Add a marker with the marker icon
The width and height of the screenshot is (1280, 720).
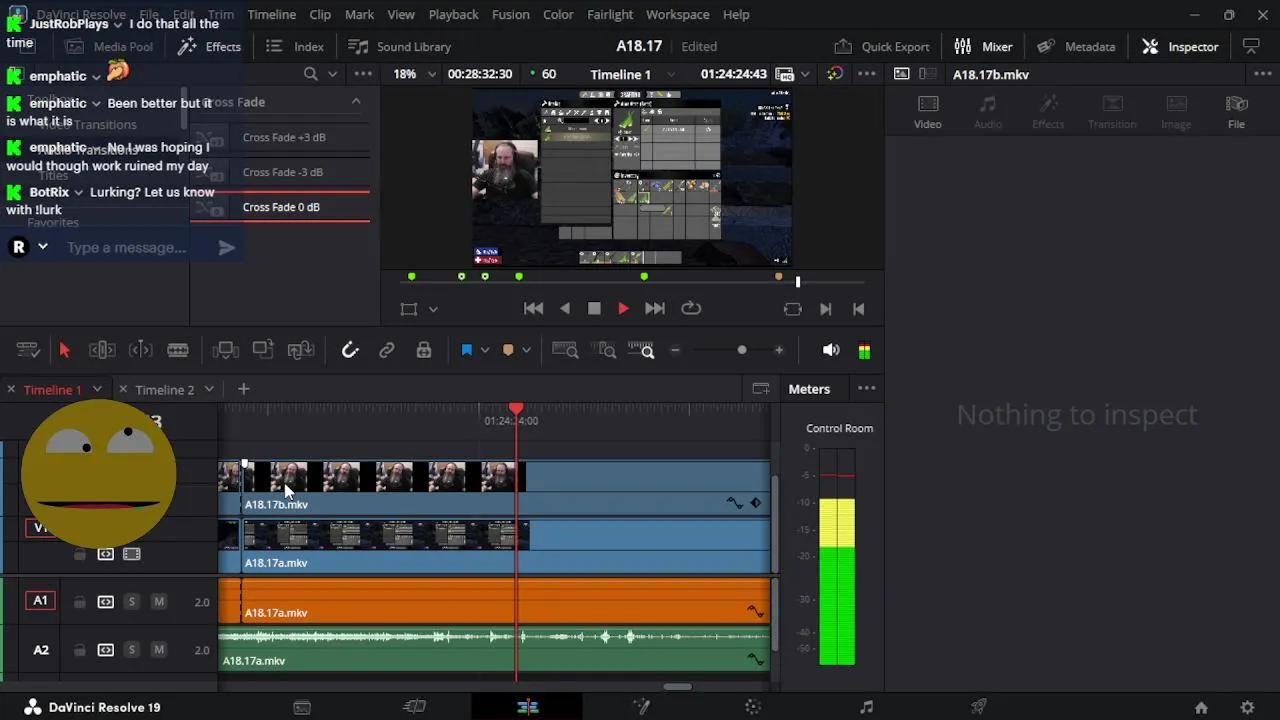coord(508,350)
